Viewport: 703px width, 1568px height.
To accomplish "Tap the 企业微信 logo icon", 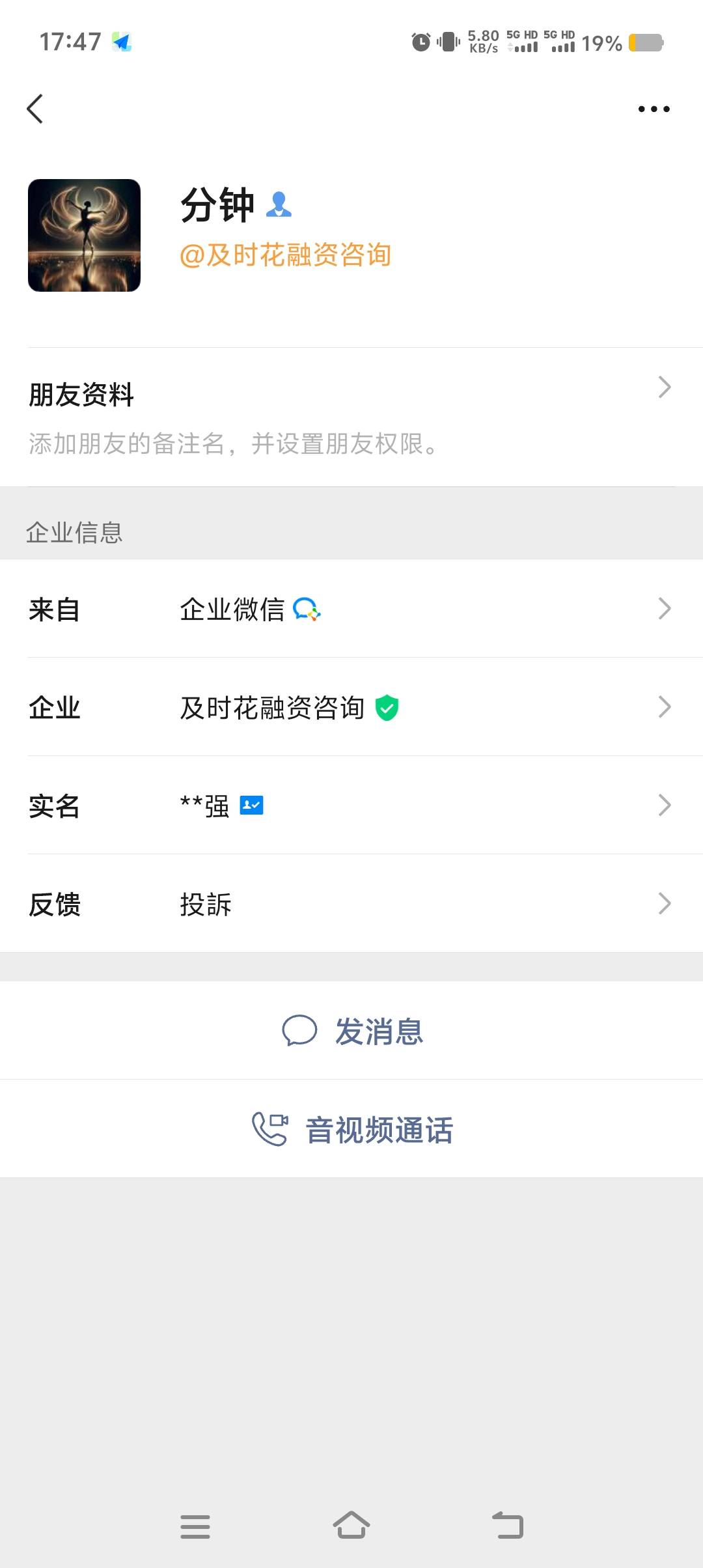I will tap(307, 609).
